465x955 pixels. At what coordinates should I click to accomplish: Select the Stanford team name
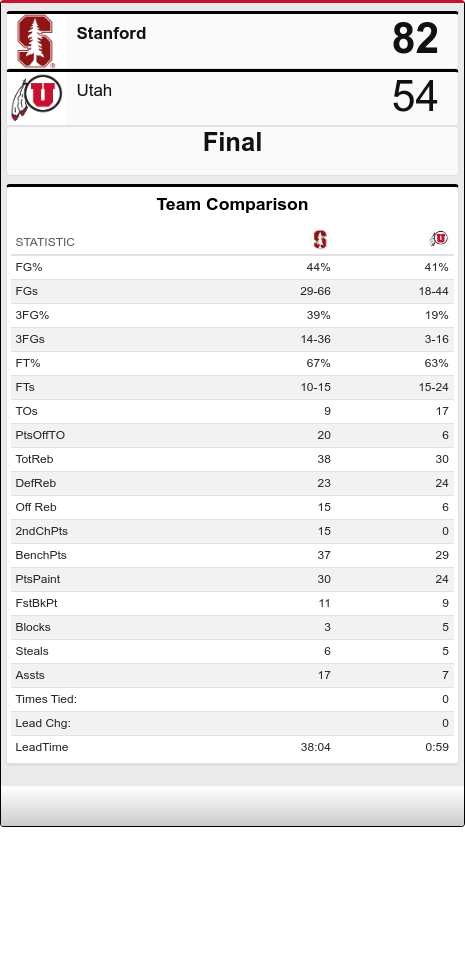[111, 33]
